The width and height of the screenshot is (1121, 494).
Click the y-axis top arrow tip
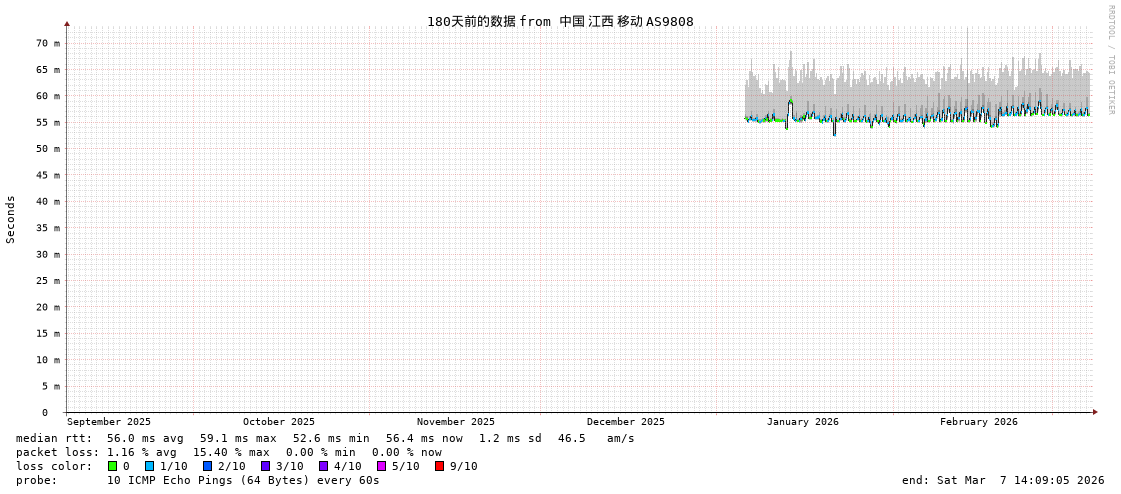(x=67, y=23)
